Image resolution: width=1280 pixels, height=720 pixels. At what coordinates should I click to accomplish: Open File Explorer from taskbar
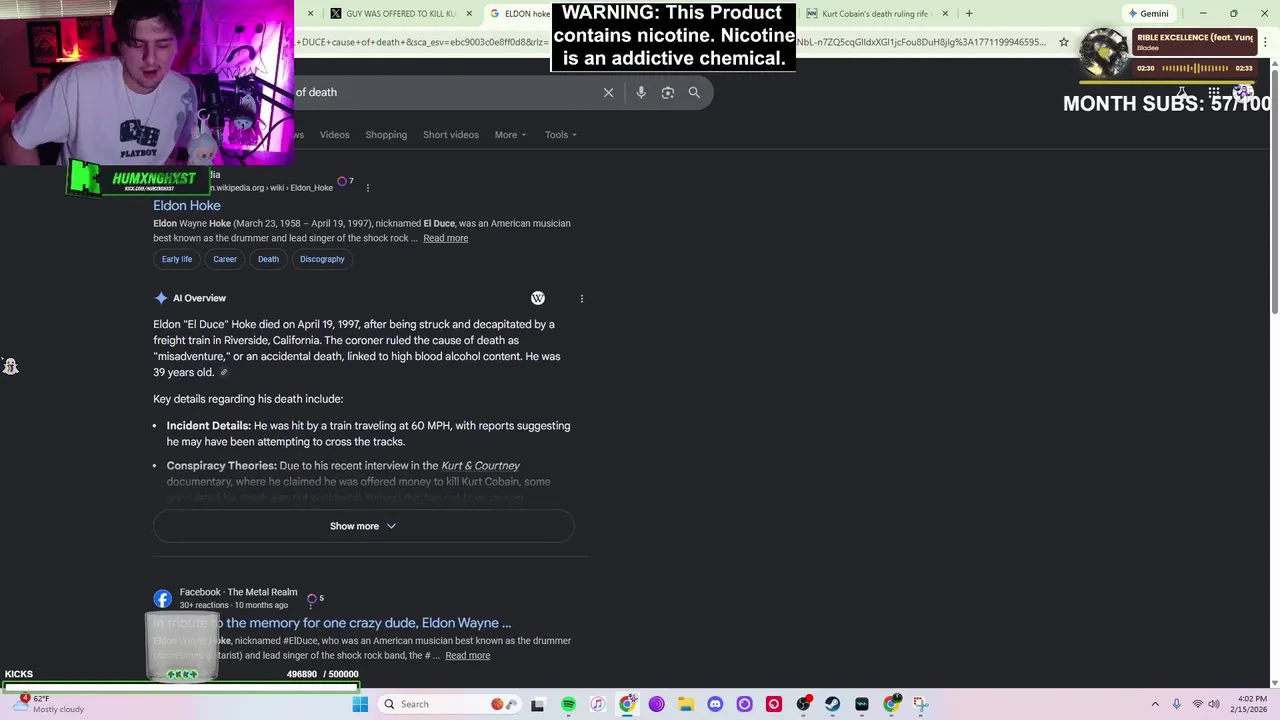pos(686,704)
